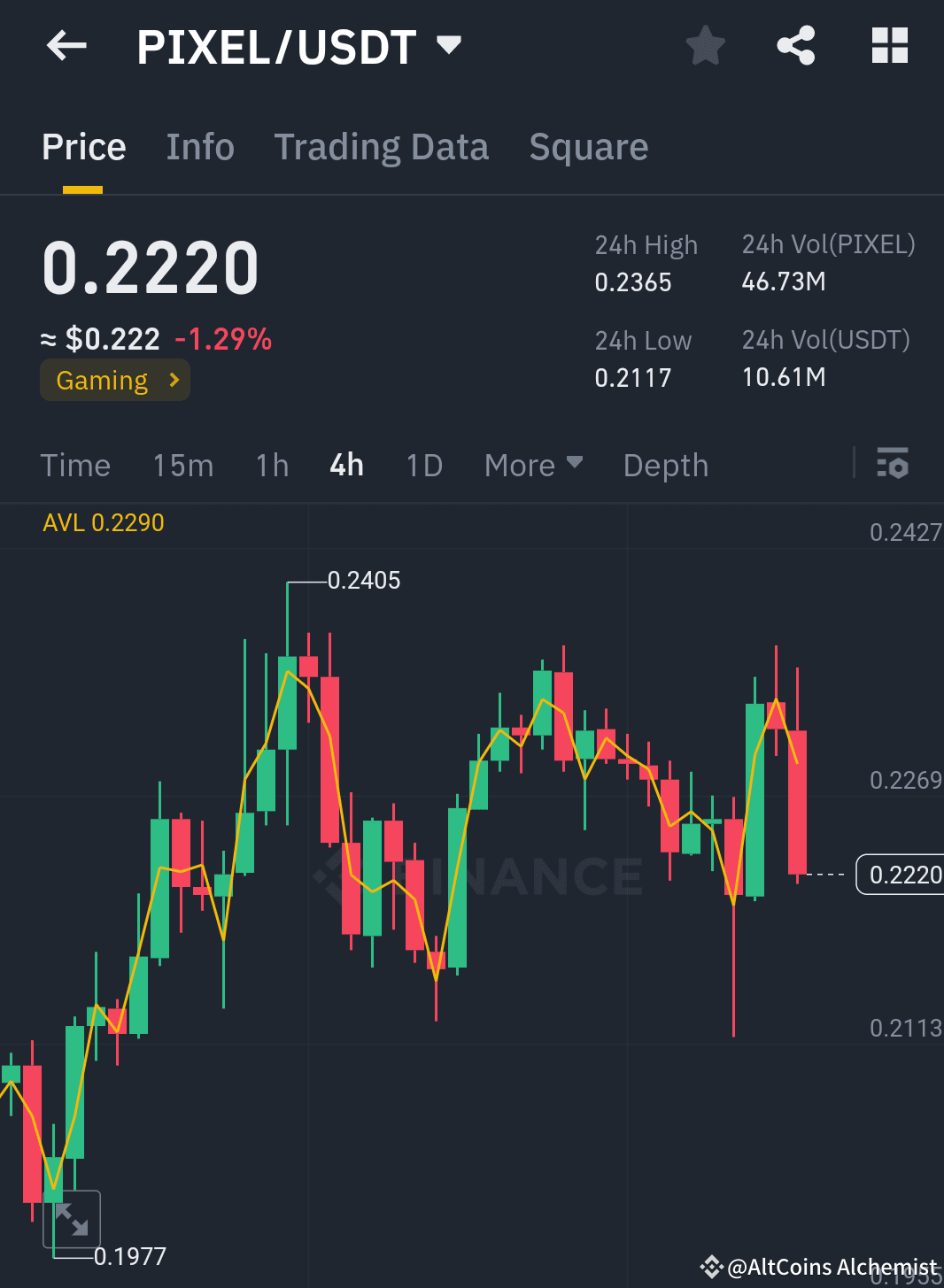The height and width of the screenshot is (1288, 944).
Task: Open the Gaming category chevron
Action: (x=174, y=380)
